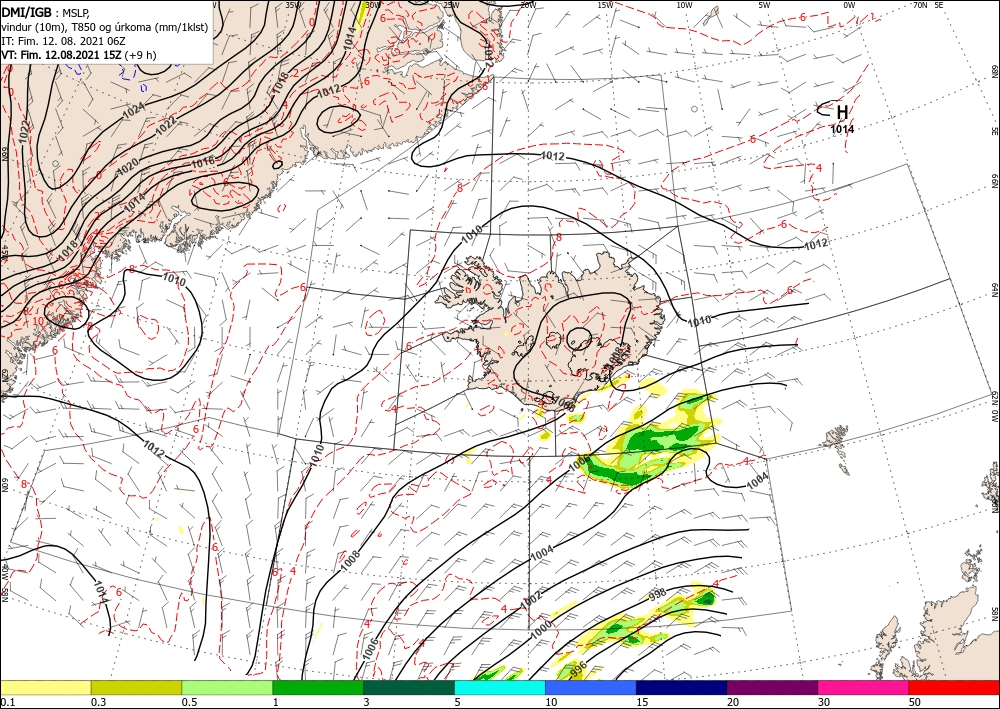Select the green 1–3 mm legend swatch

tap(318, 687)
